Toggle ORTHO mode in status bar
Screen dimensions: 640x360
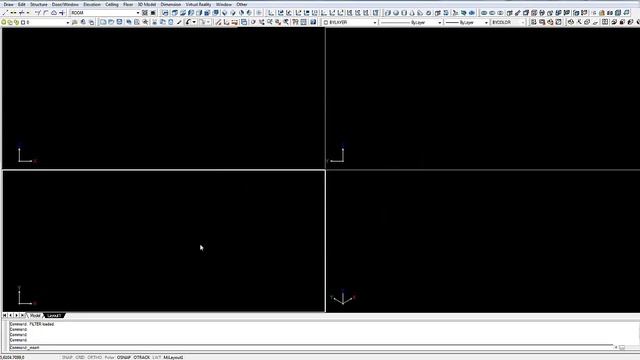95,358
